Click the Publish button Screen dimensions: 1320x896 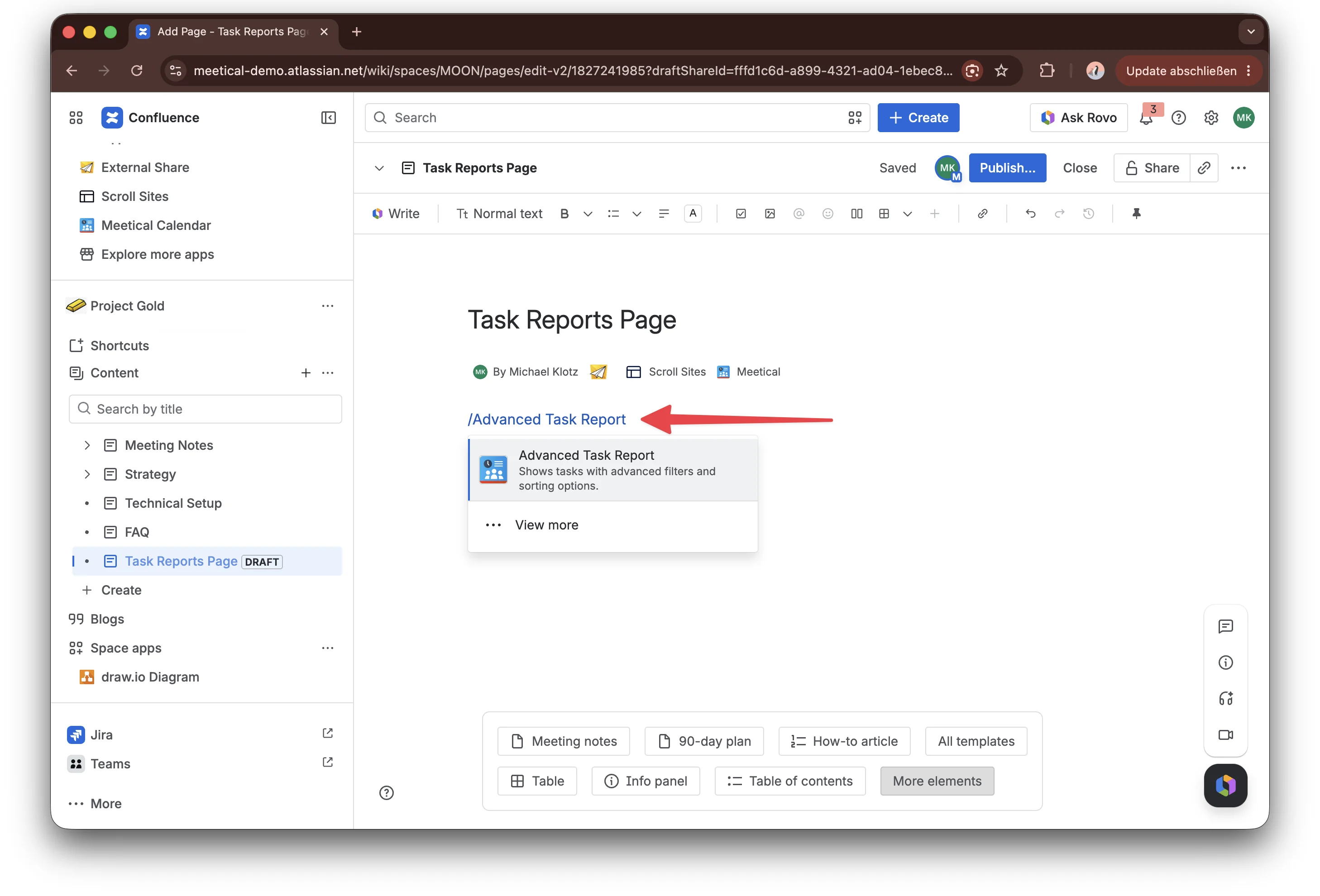pyautogui.click(x=1007, y=167)
